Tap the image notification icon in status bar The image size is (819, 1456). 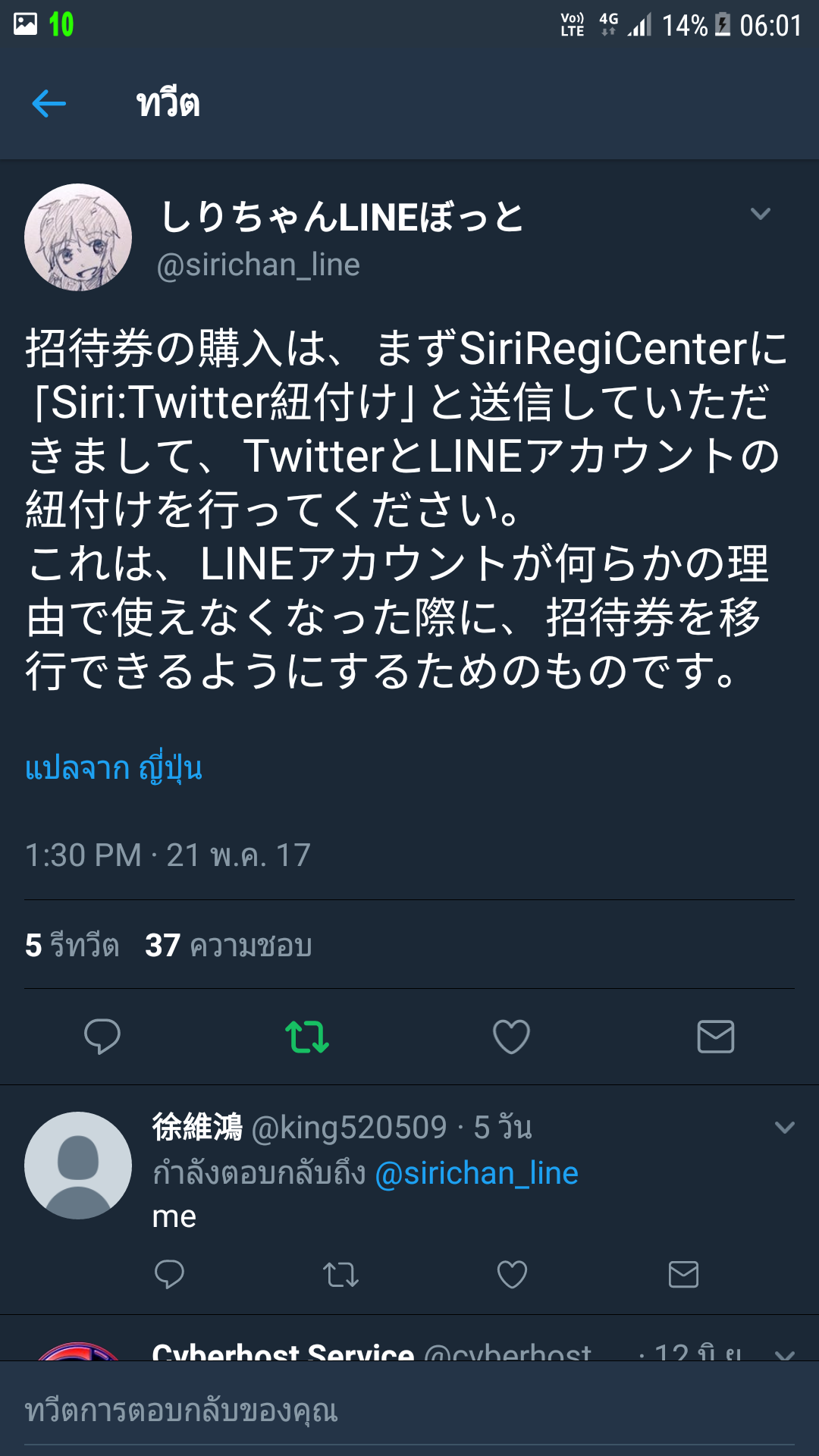(x=25, y=24)
